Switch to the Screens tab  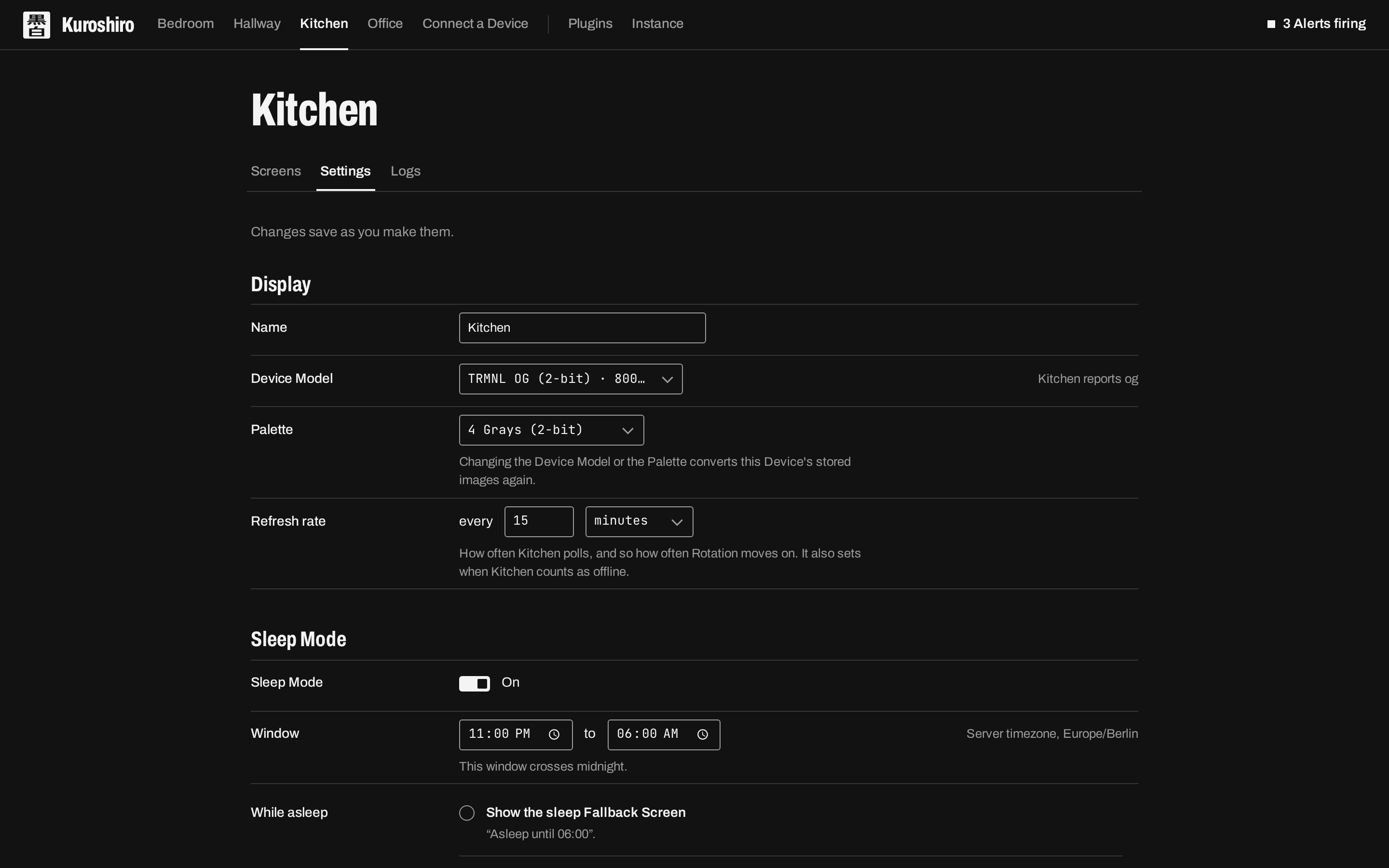[275, 171]
